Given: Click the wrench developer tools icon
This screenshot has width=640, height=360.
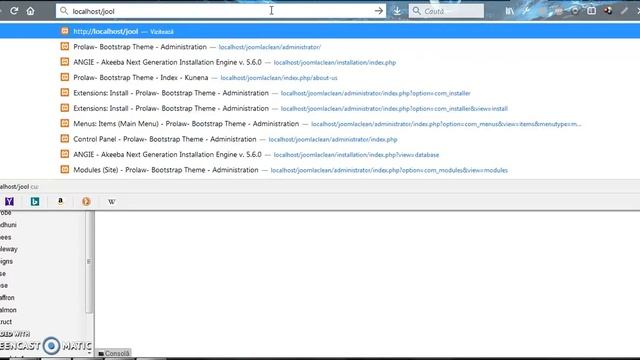Looking at the screenshot, I should point(526,11).
